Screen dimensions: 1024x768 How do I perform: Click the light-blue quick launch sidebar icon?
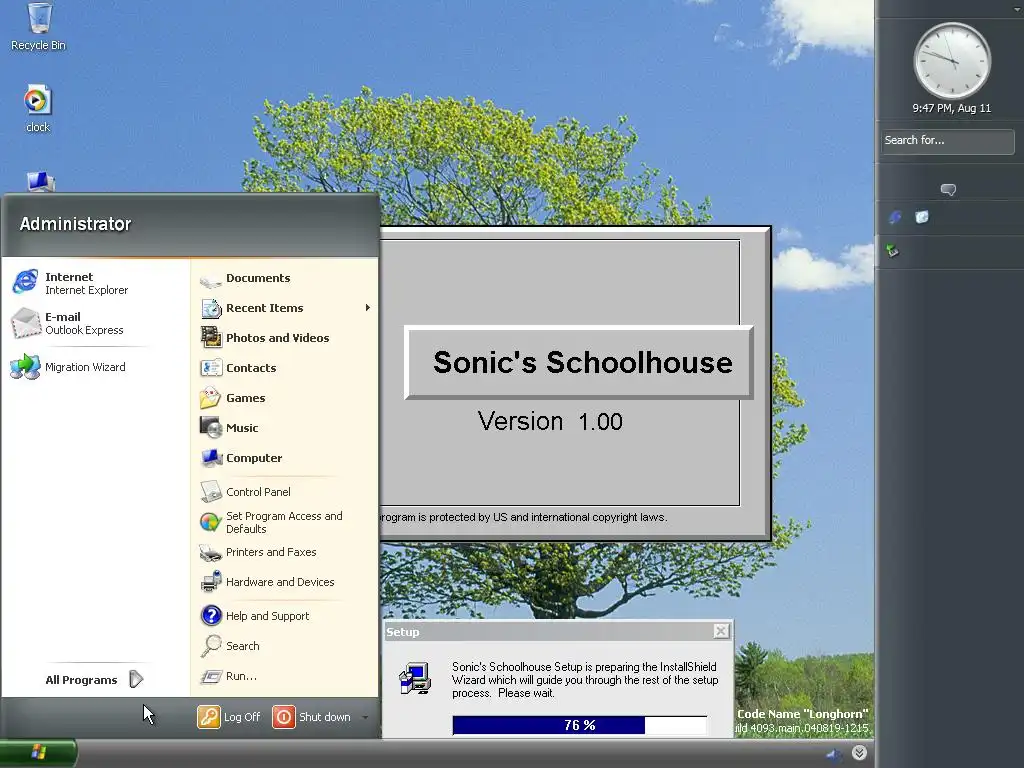pos(921,217)
